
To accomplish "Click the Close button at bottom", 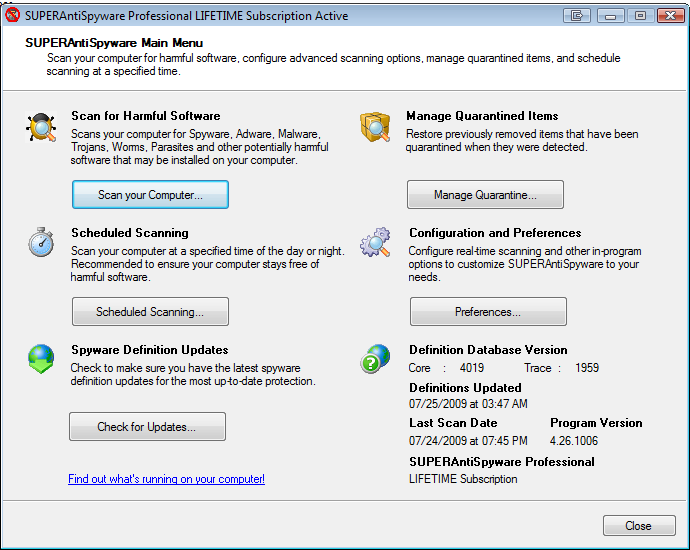I will click(x=639, y=526).
